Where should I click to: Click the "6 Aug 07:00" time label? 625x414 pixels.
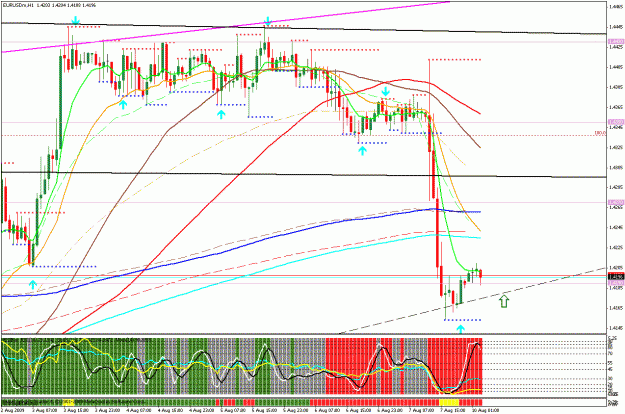coord(325,410)
